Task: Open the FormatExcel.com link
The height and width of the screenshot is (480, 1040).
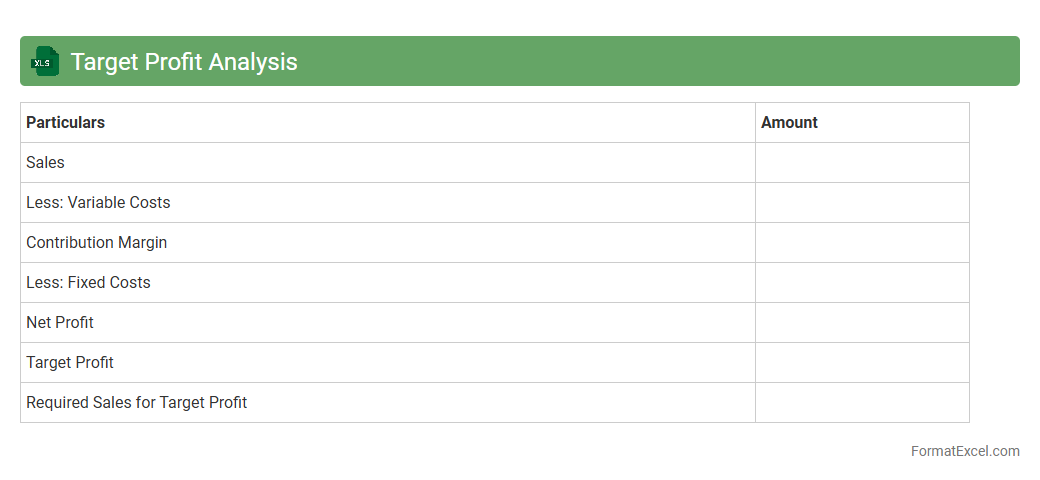Action: pos(964,451)
